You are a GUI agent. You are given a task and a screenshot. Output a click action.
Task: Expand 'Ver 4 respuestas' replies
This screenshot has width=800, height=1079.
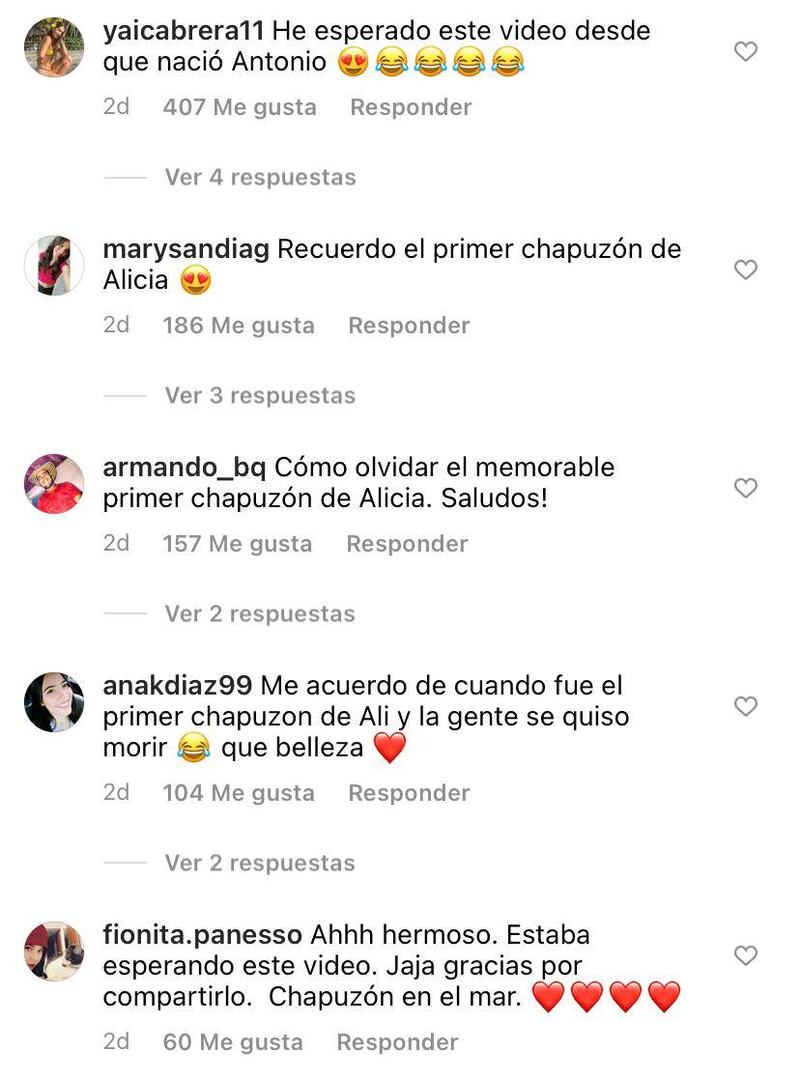(x=260, y=177)
